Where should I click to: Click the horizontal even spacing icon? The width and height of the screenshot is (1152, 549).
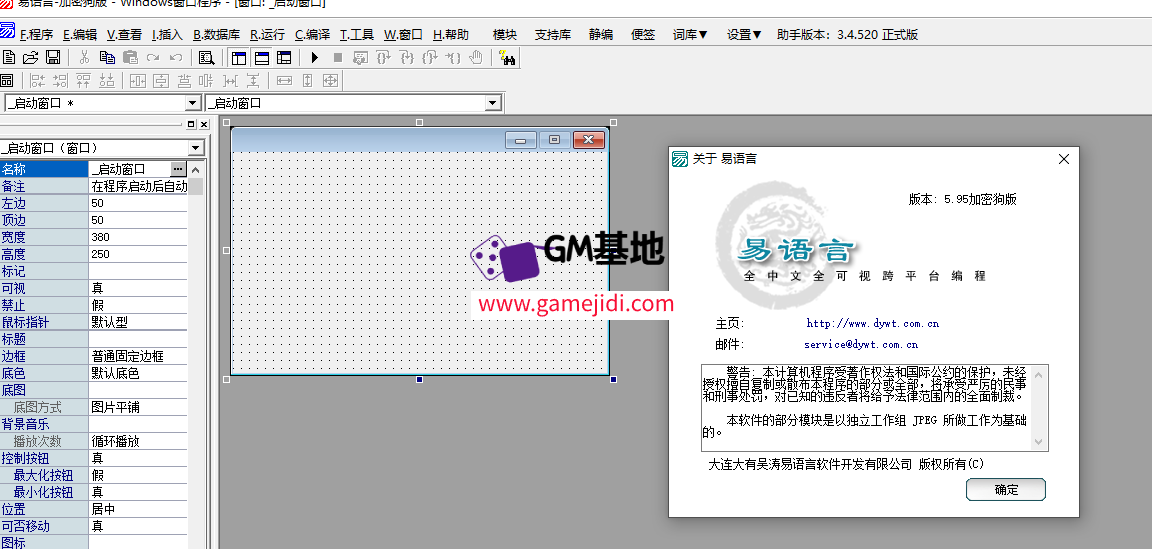pos(230,80)
